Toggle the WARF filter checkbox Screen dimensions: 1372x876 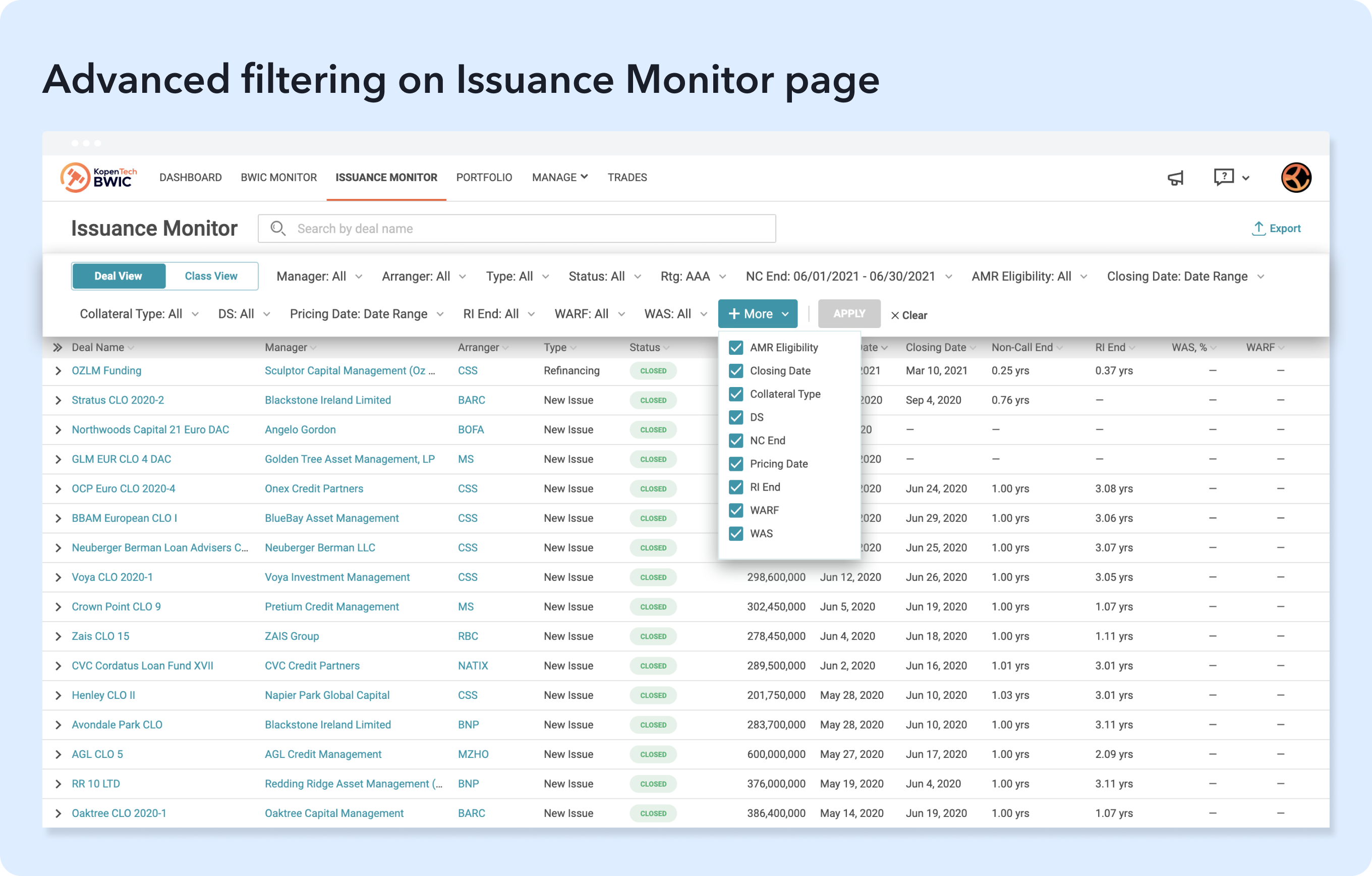coord(735,510)
